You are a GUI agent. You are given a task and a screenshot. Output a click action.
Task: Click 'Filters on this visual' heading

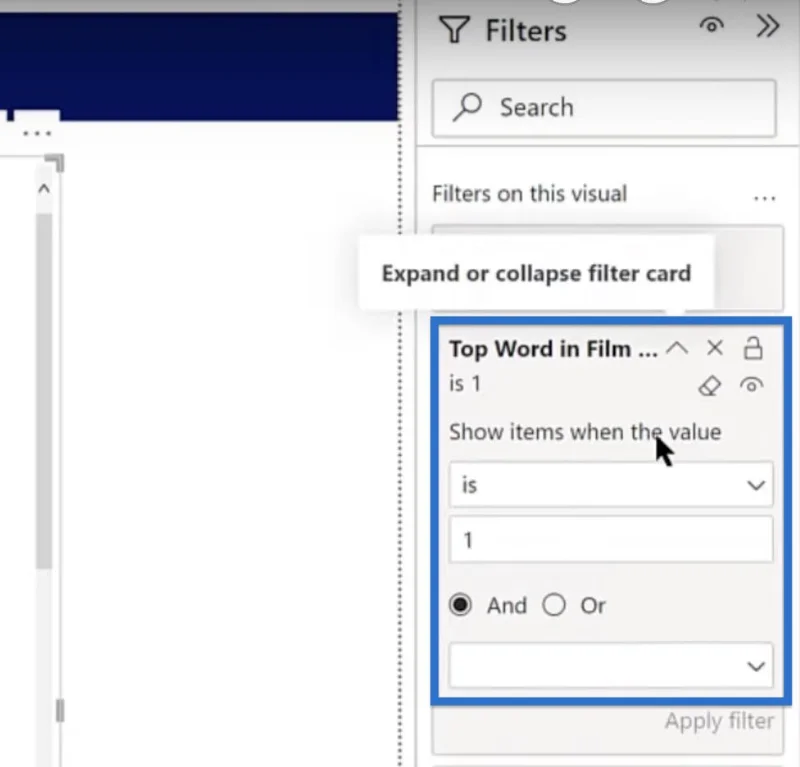[x=530, y=194]
